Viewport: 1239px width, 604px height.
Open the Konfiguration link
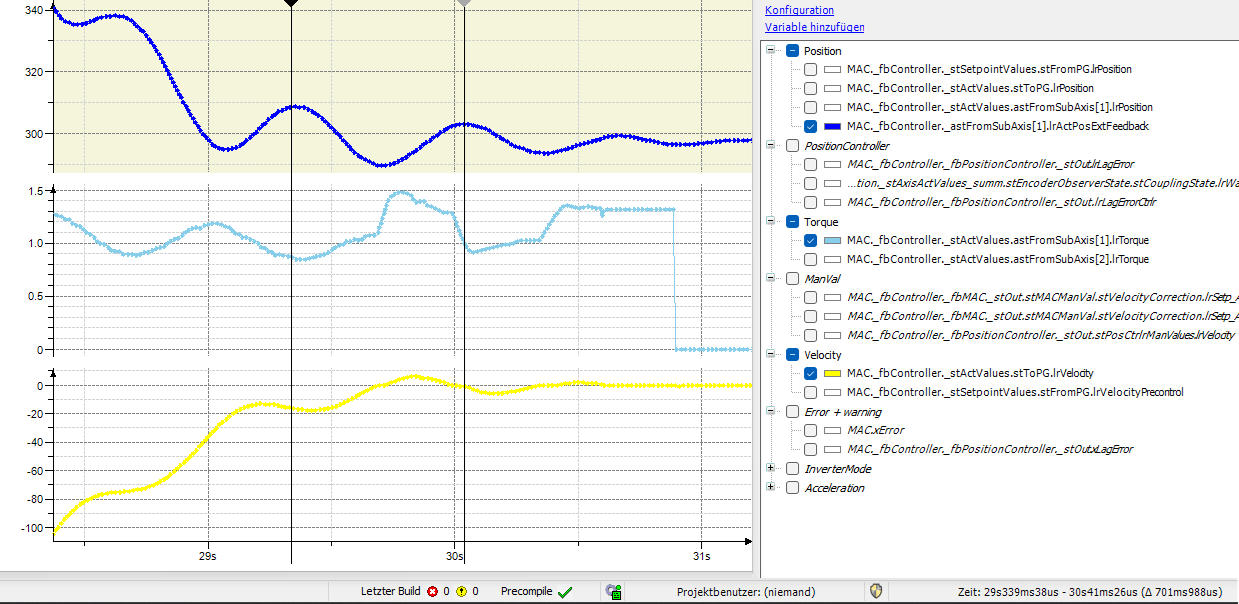click(x=799, y=10)
